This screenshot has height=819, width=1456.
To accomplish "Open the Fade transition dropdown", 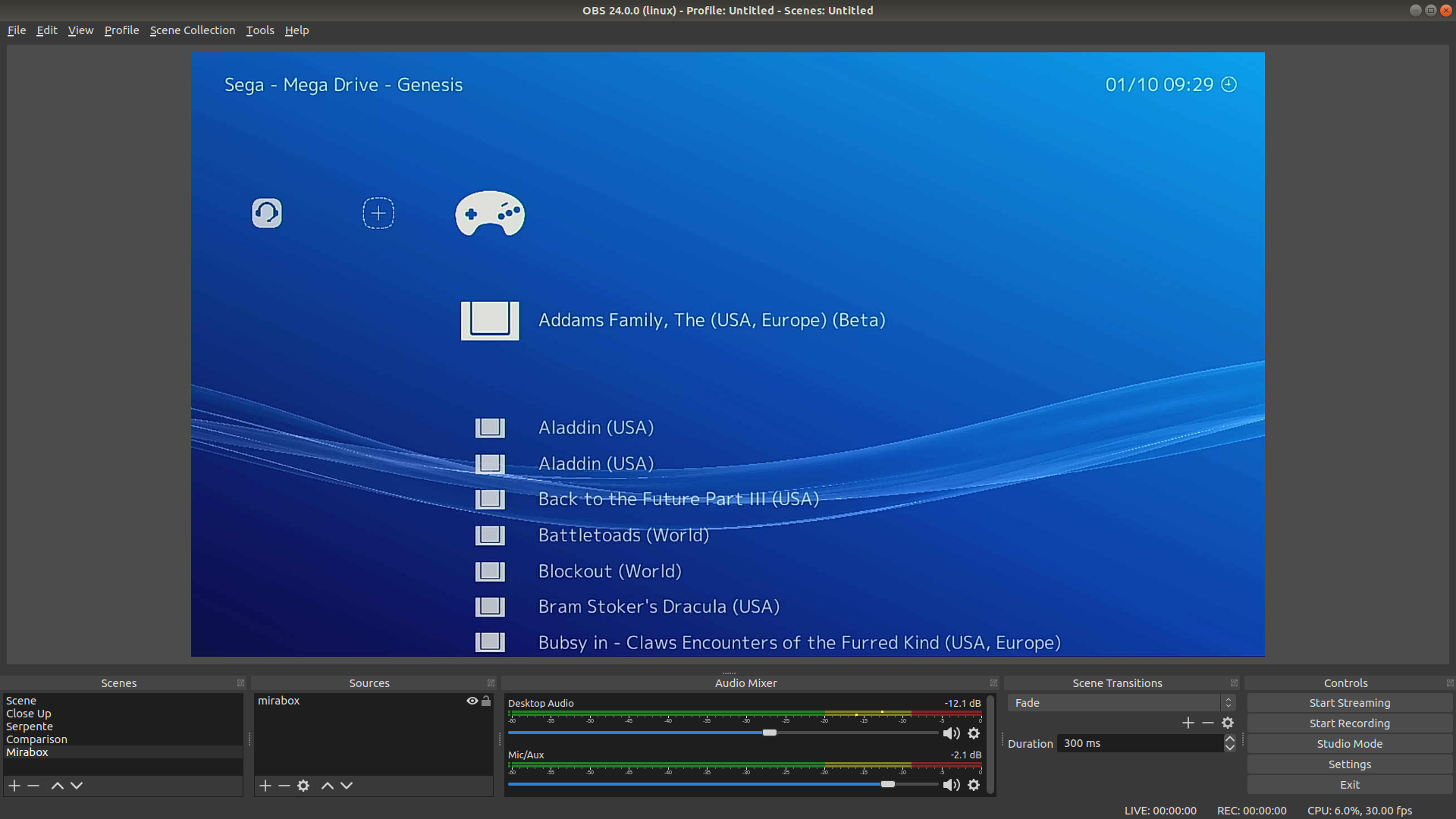I will (1122, 703).
